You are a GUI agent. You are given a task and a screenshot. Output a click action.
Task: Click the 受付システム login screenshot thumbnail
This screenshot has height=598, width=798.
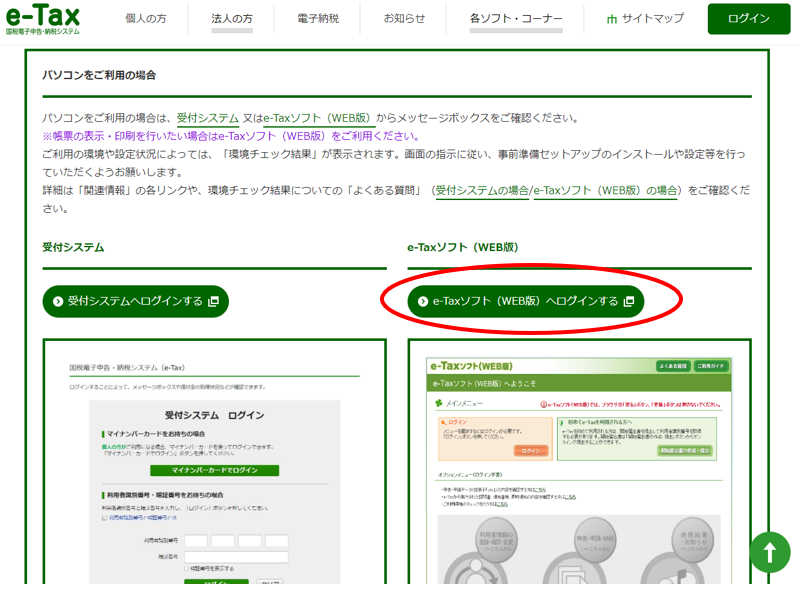(x=214, y=462)
